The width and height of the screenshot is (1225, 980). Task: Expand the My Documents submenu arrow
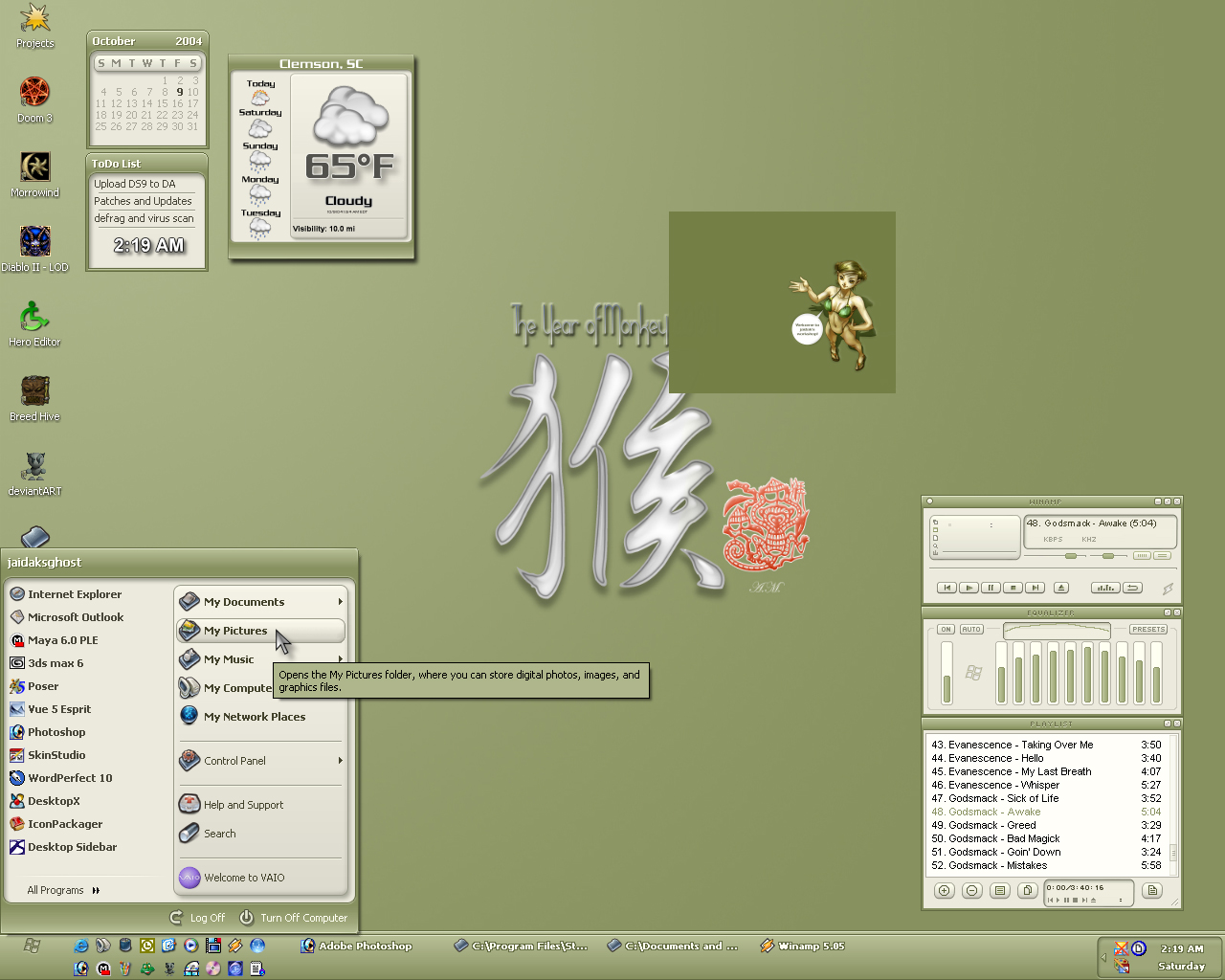(340, 602)
